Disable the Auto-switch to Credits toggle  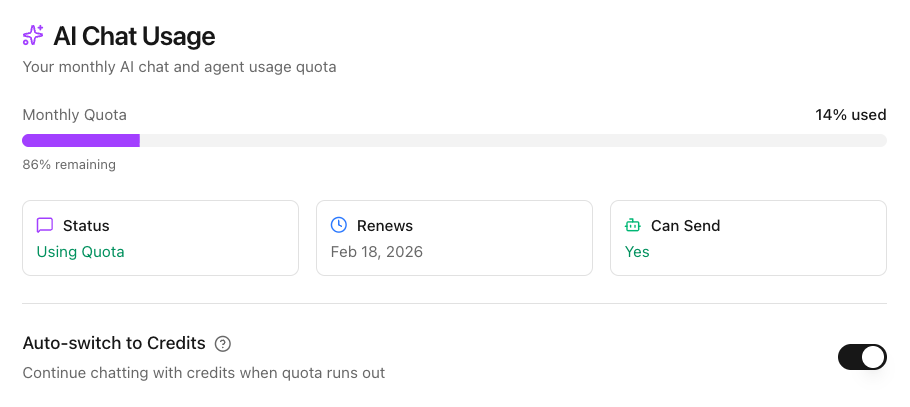(x=861, y=357)
